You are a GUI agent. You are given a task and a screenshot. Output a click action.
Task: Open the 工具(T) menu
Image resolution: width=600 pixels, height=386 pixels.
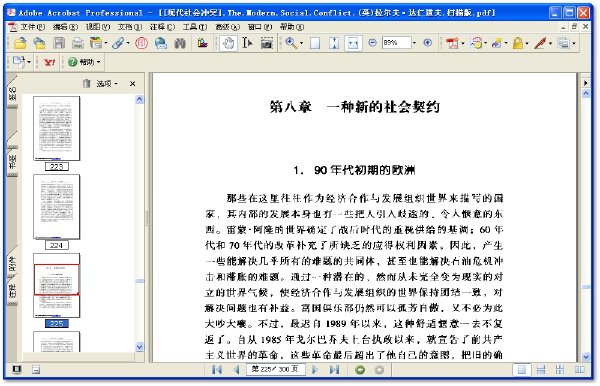[x=195, y=27]
